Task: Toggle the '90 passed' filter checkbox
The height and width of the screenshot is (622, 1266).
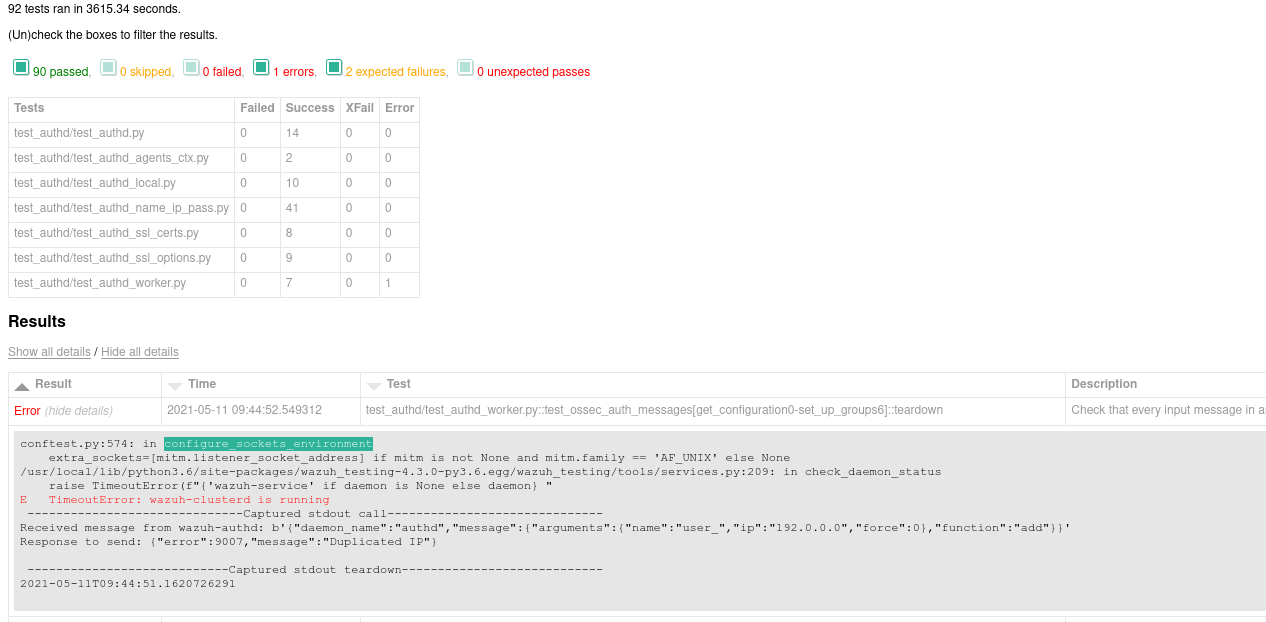Action: [21, 68]
